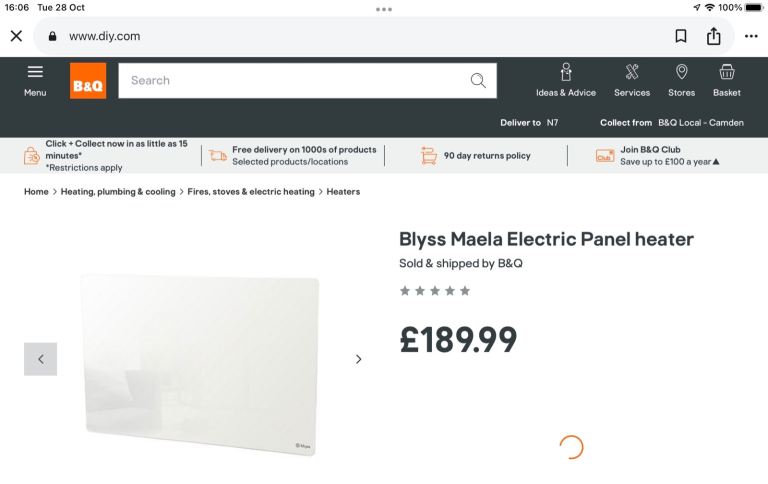Open the hamburger Menu icon
This screenshot has height=484, width=768.
(x=35, y=72)
